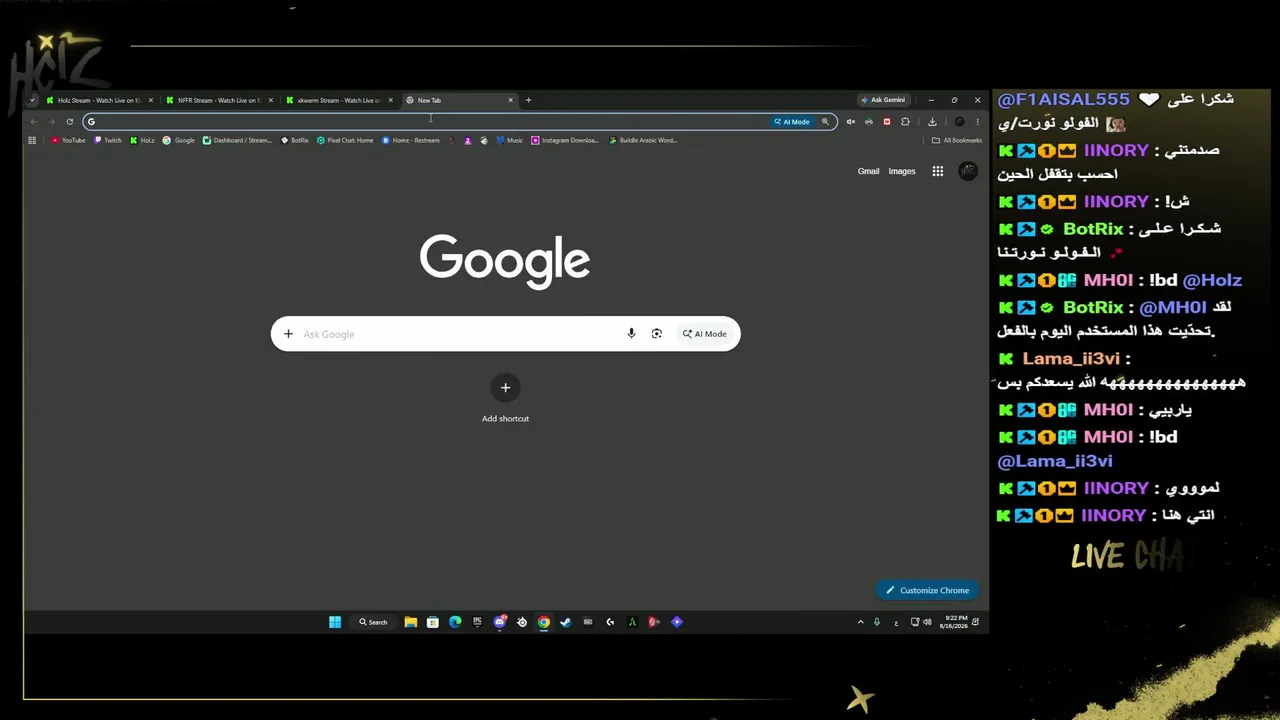Open Epic Games Launcher from the taskbar
The width and height of the screenshot is (1280, 720).
pos(477,622)
